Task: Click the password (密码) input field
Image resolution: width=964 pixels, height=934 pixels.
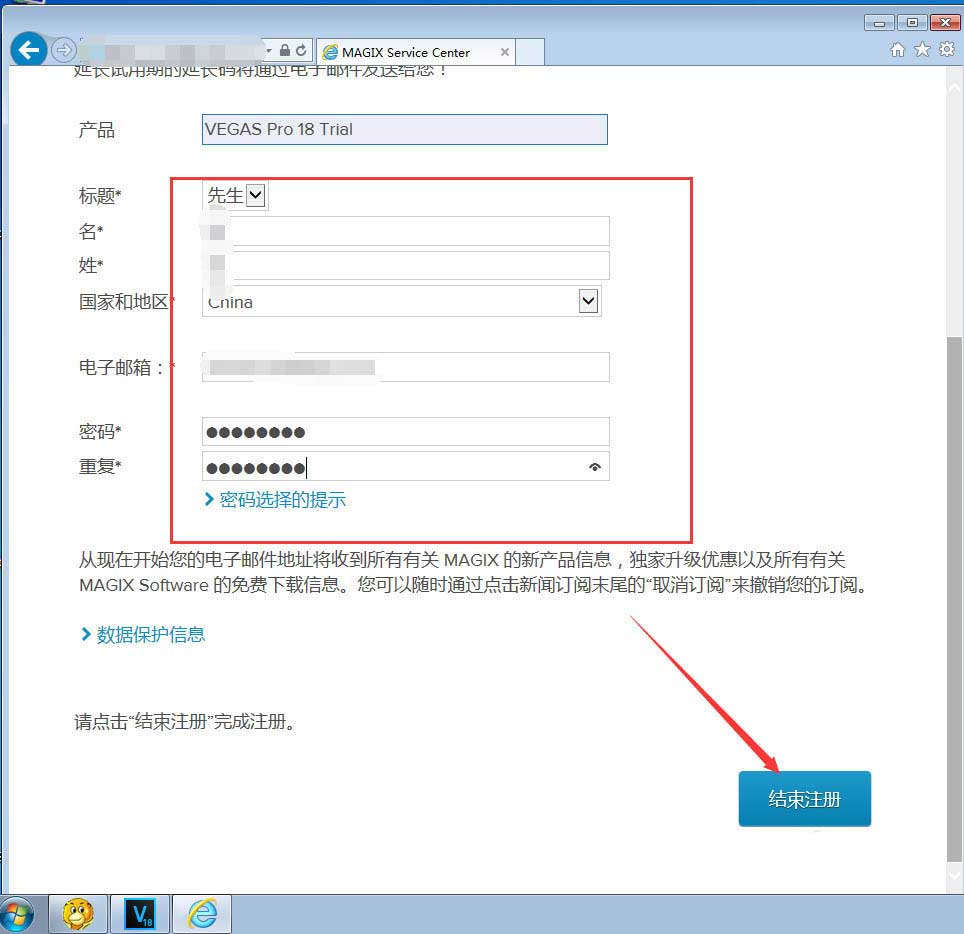Action: coord(406,432)
